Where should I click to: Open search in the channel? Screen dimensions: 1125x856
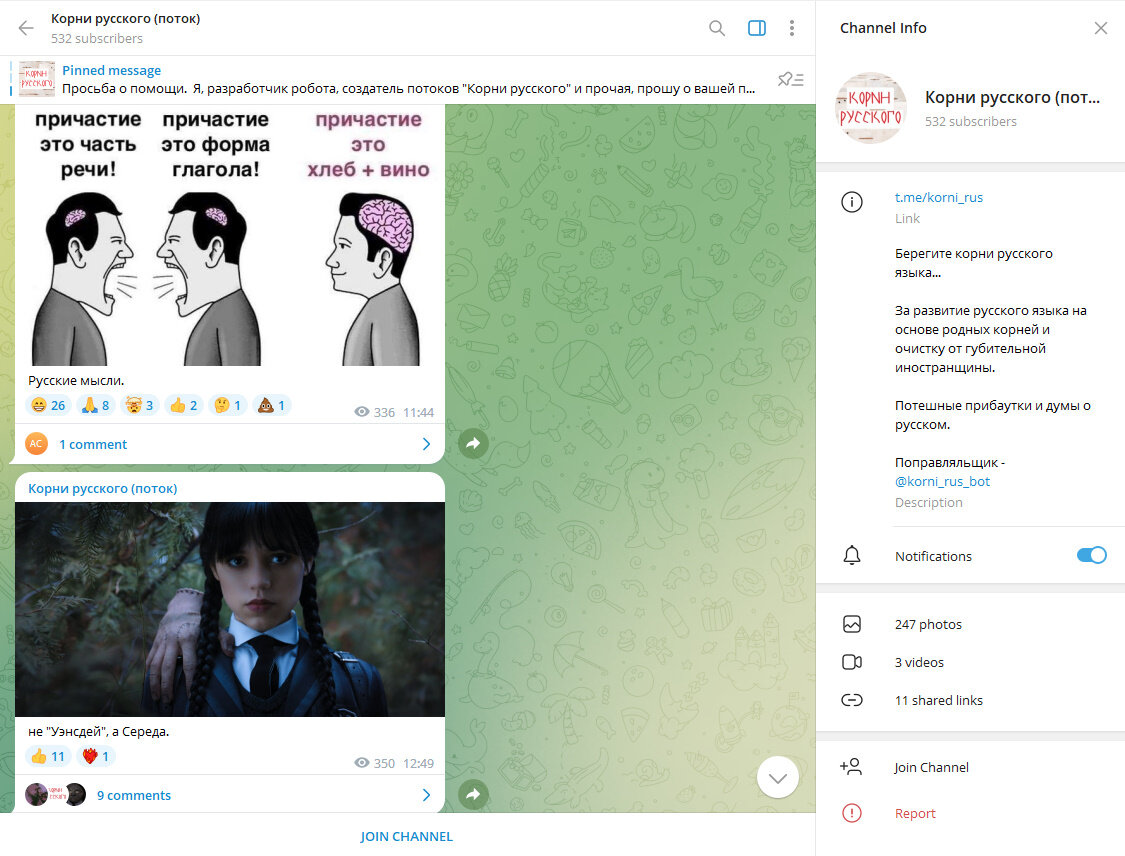point(717,28)
